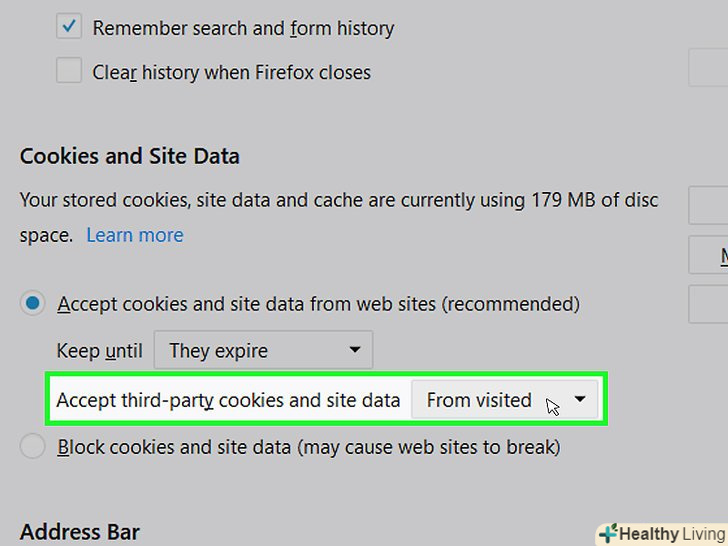The height and width of the screenshot is (546, 728).
Task: Open the Learn more link about disc space
Action: (135, 235)
